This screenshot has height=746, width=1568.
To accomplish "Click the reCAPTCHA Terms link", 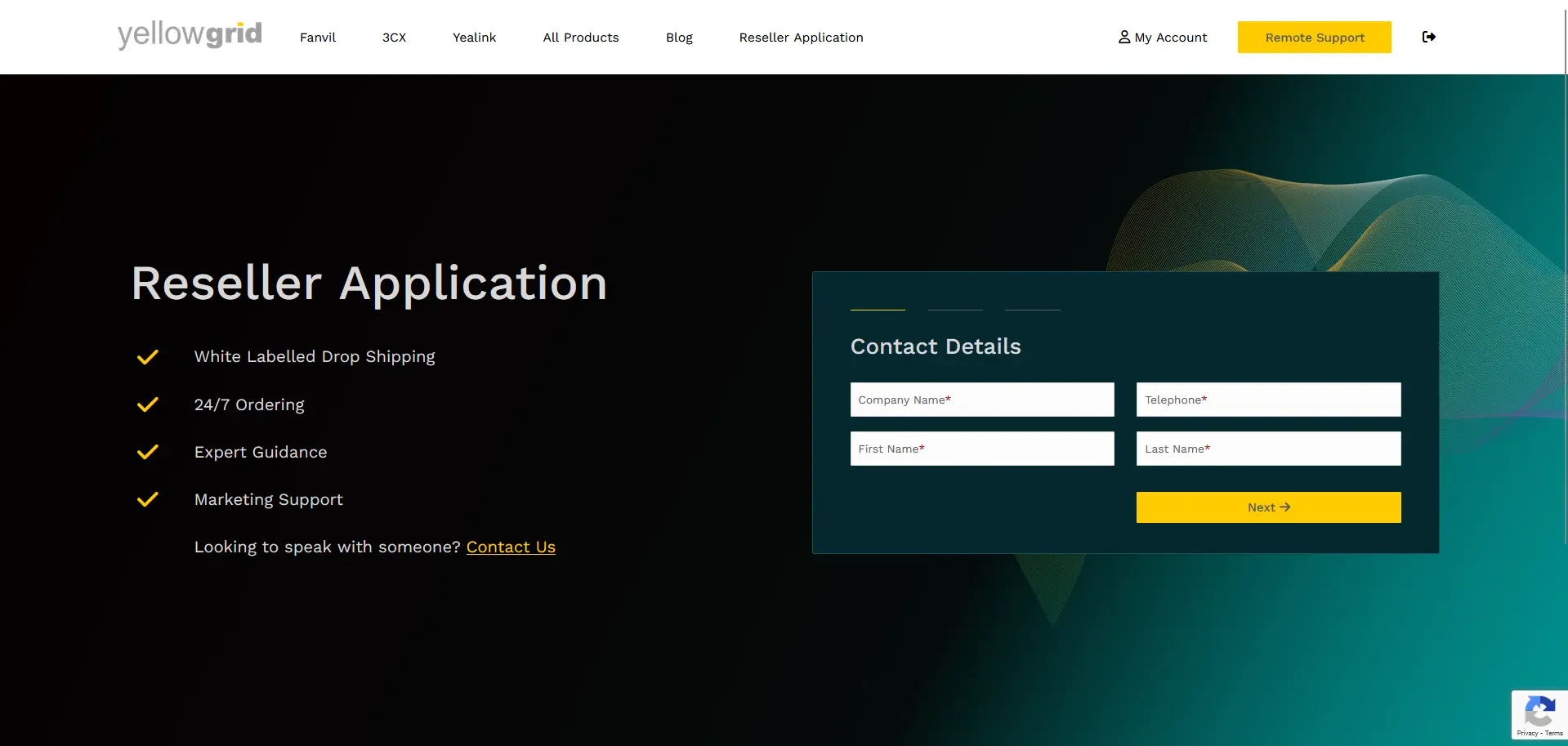I will (1553, 733).
